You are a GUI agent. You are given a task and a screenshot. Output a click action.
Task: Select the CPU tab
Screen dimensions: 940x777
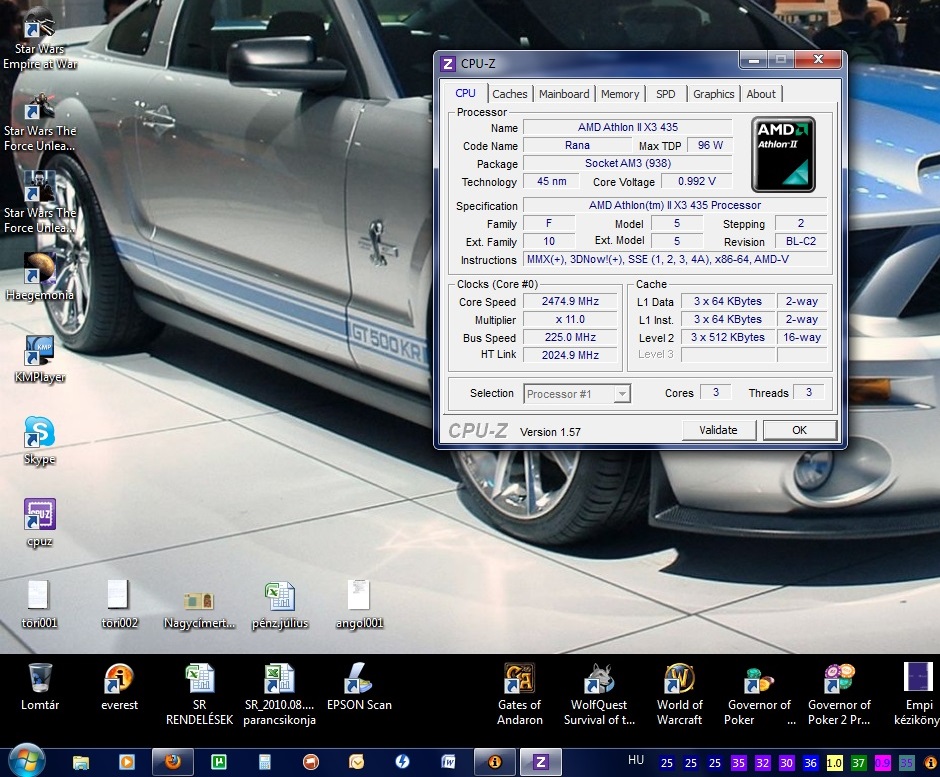[465, 93]
